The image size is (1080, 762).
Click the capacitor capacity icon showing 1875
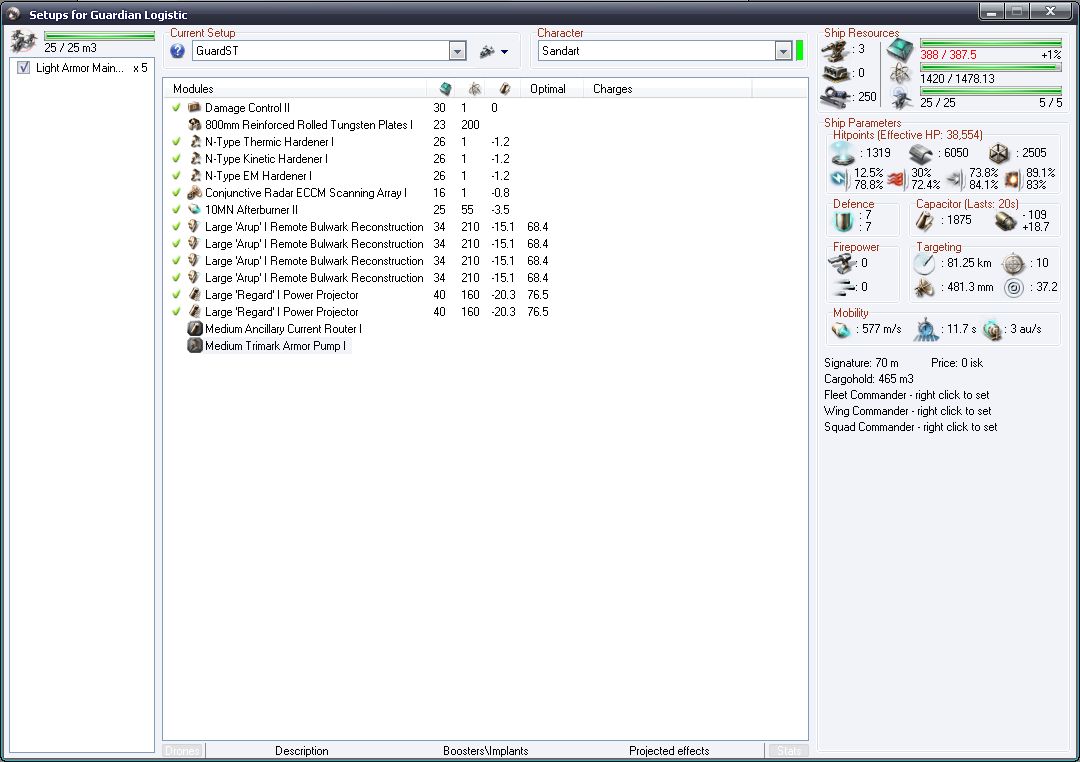(x=924, y=221)
